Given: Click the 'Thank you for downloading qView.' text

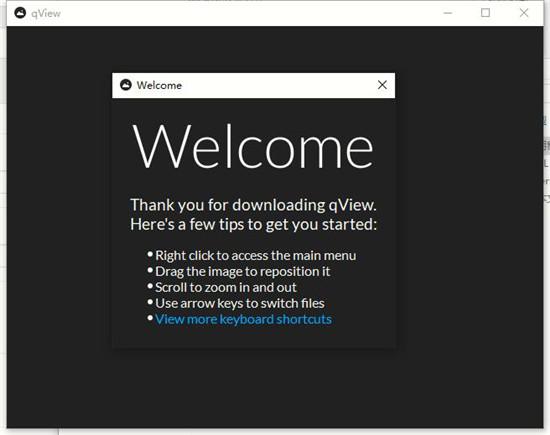Looking at the screenshot, I should [x=253, y=205].
